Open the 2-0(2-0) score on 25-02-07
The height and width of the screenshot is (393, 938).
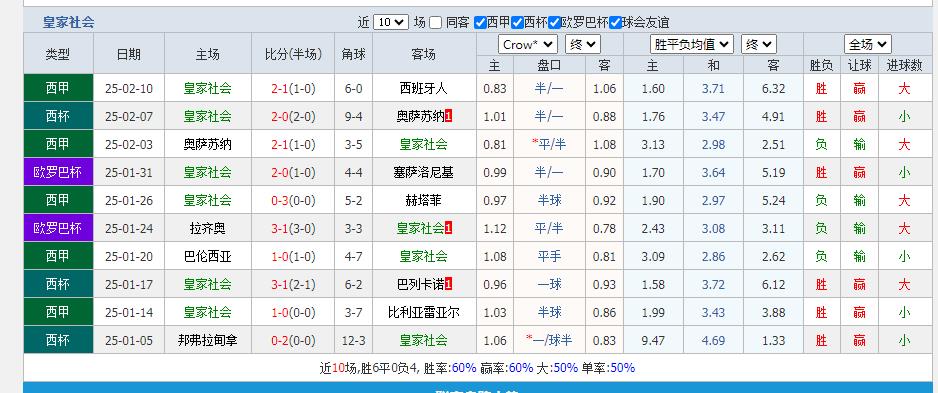coord(293,117)
